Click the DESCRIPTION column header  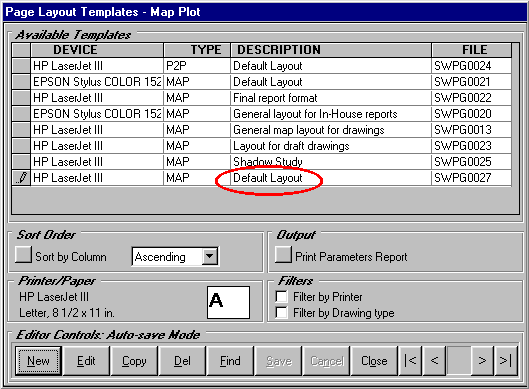(x=331, y=50)
